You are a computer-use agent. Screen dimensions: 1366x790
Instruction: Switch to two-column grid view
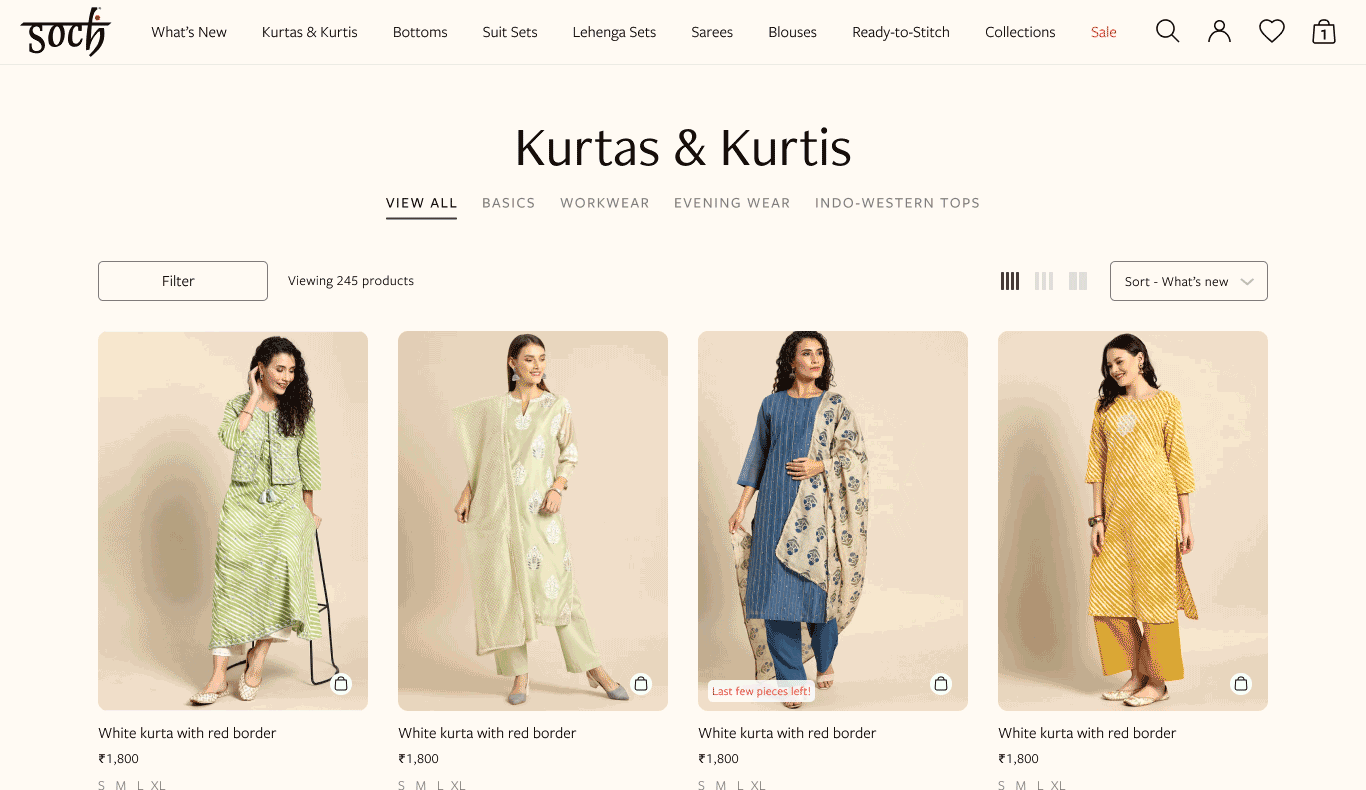1078,281
